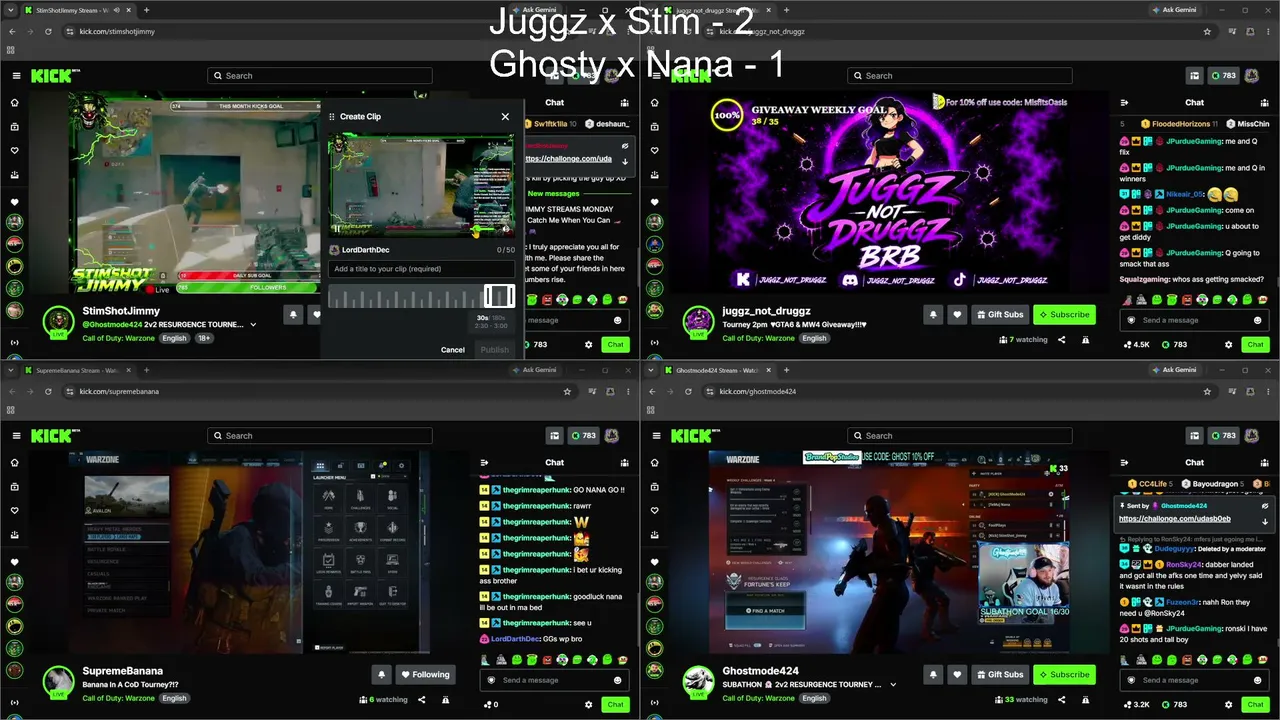Toggle notifications bell for StimShotJimmy
Image resolution: width=1280 pixels, height=720 pixels.
pos(293,314)
